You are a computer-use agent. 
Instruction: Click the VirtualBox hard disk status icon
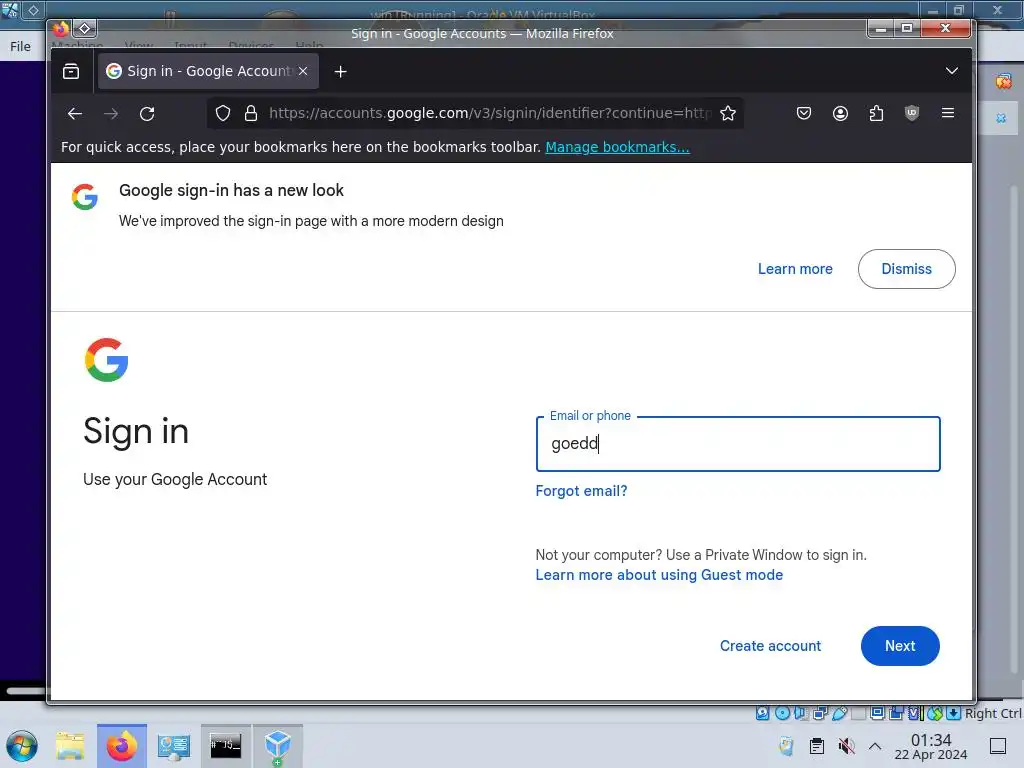pos(762,713)
